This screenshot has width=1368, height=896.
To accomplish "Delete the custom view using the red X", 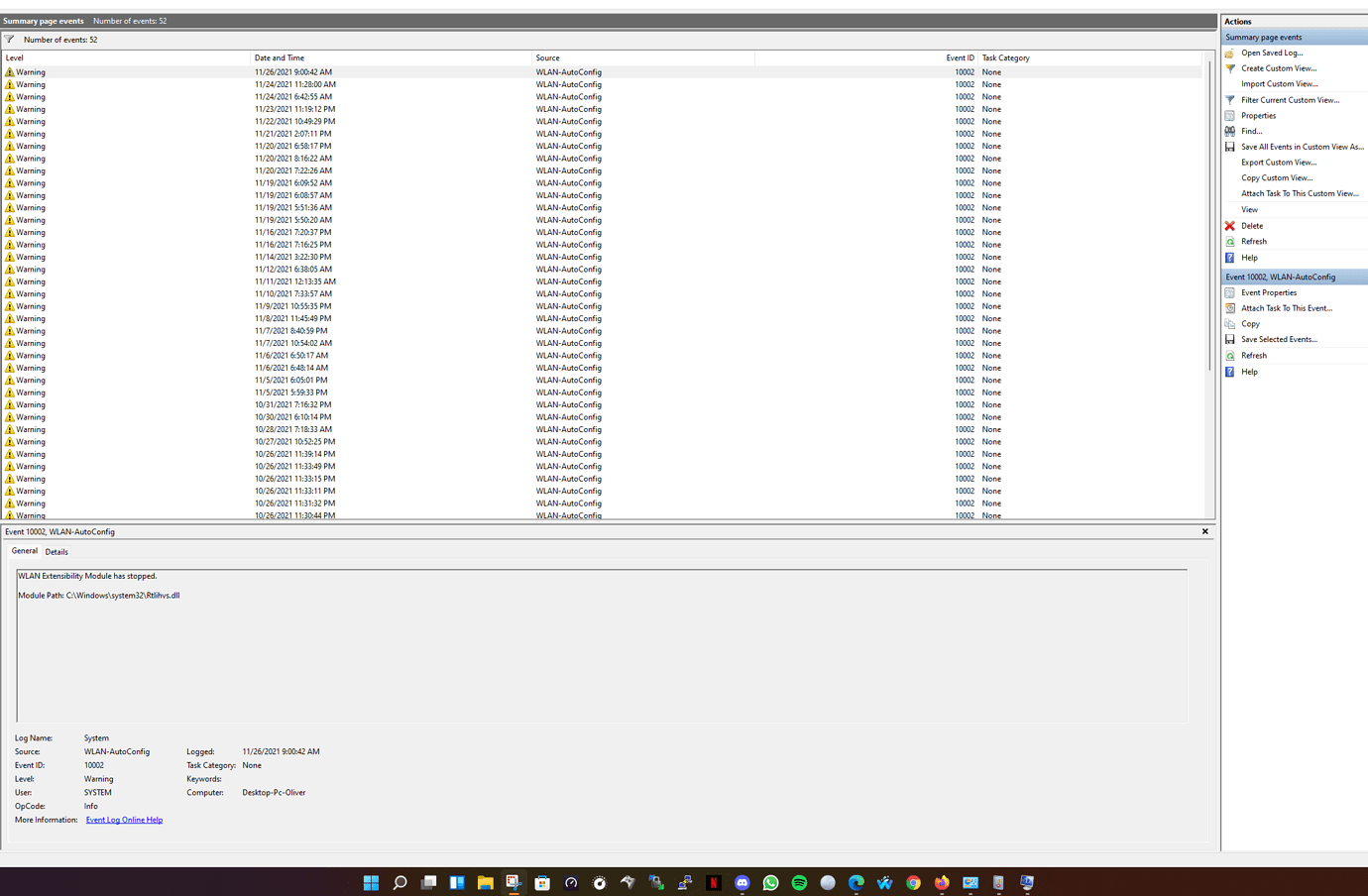I will (1229, 225).
